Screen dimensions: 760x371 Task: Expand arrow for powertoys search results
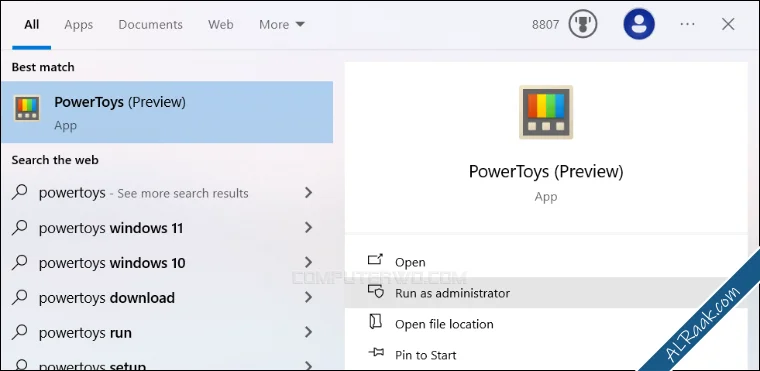[308, 193]
